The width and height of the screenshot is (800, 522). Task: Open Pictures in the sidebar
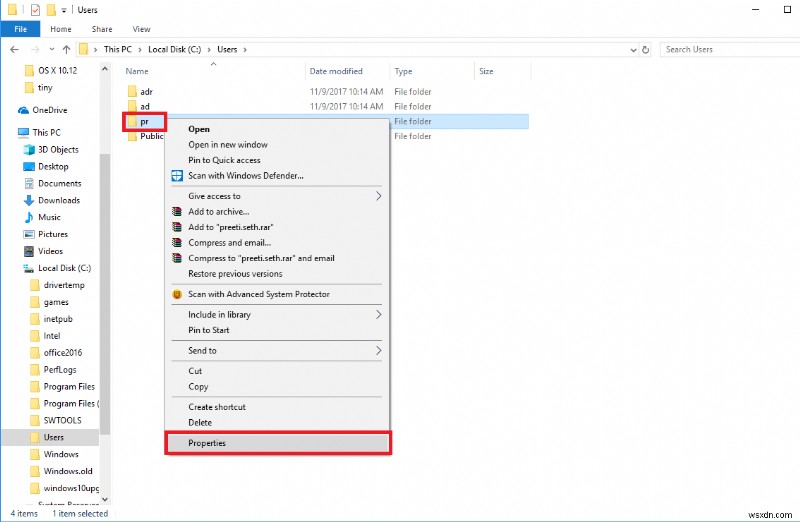coord(53,234)
